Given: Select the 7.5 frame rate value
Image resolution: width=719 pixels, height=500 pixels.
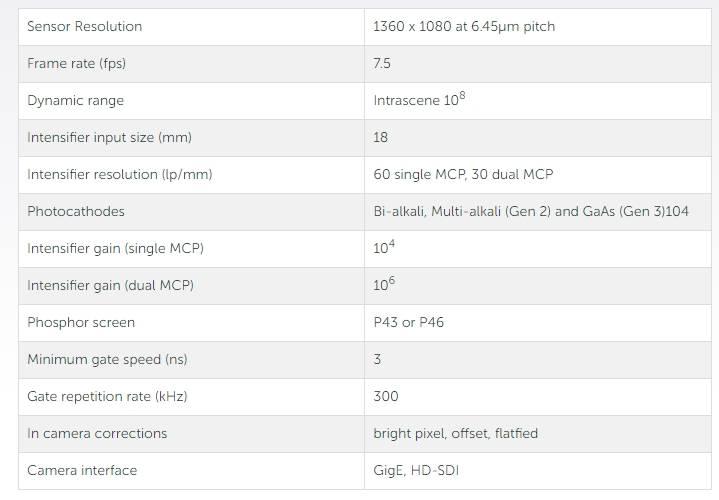Looking at the screenshot, I should tap(382, 63).
